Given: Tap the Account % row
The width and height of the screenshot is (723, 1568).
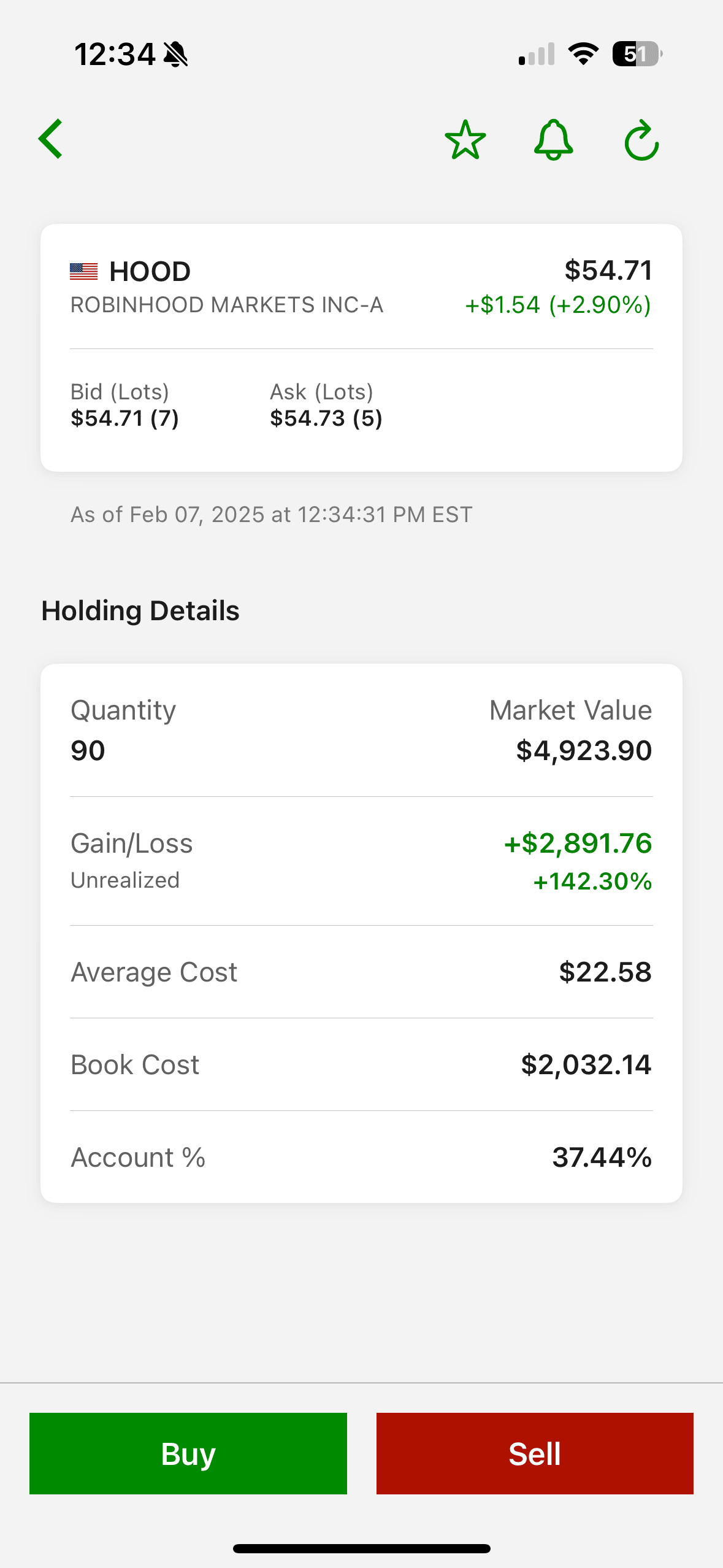Looking at the screenshot, I should [361, 1158].
